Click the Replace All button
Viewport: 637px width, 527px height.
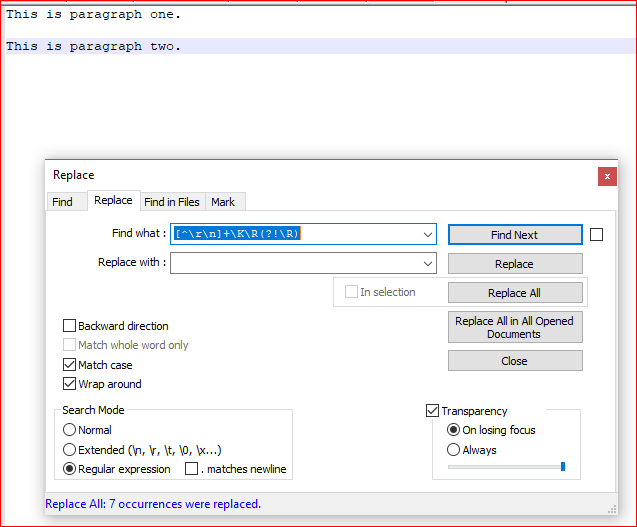tap(515, 293)
